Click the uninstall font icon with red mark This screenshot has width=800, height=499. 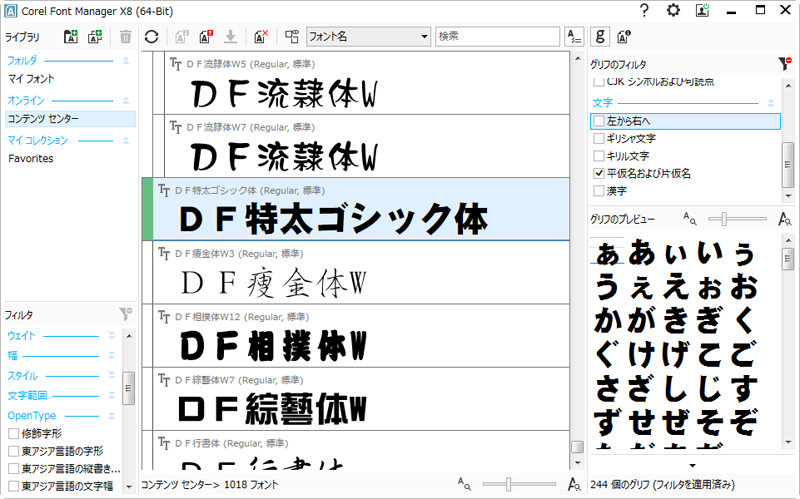point(206,37)
